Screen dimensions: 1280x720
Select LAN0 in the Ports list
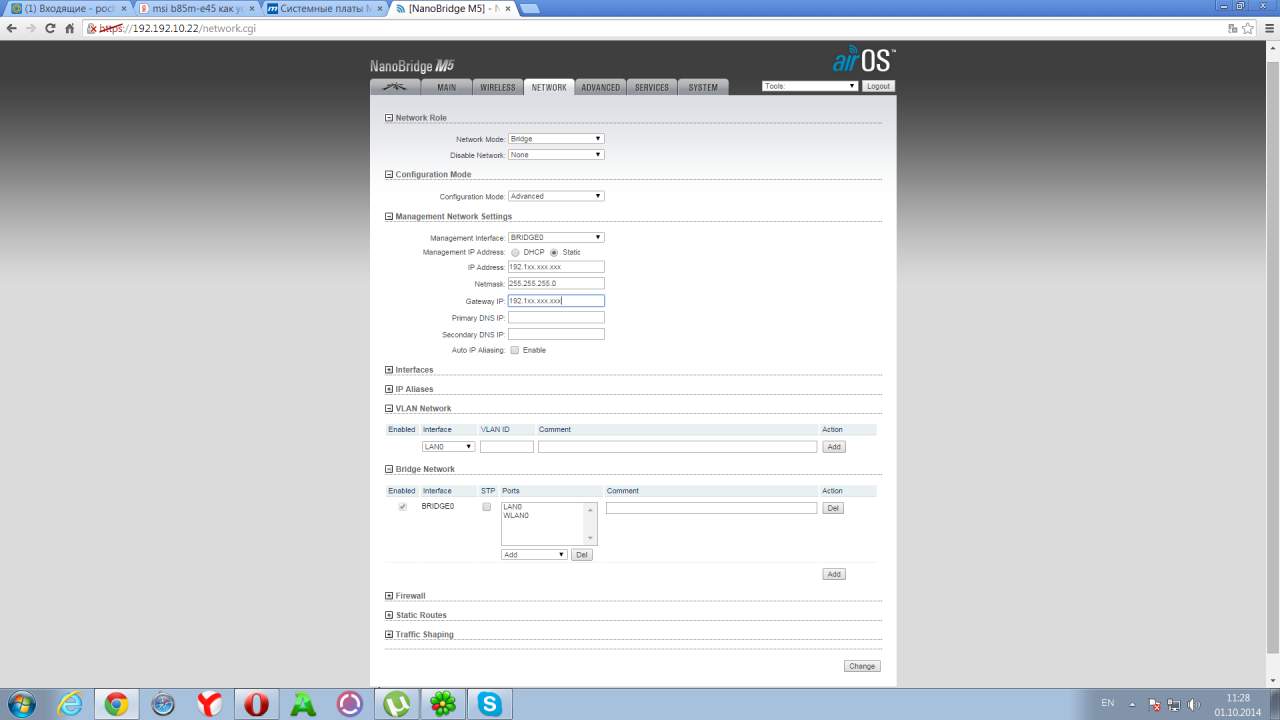pos(512,507)
